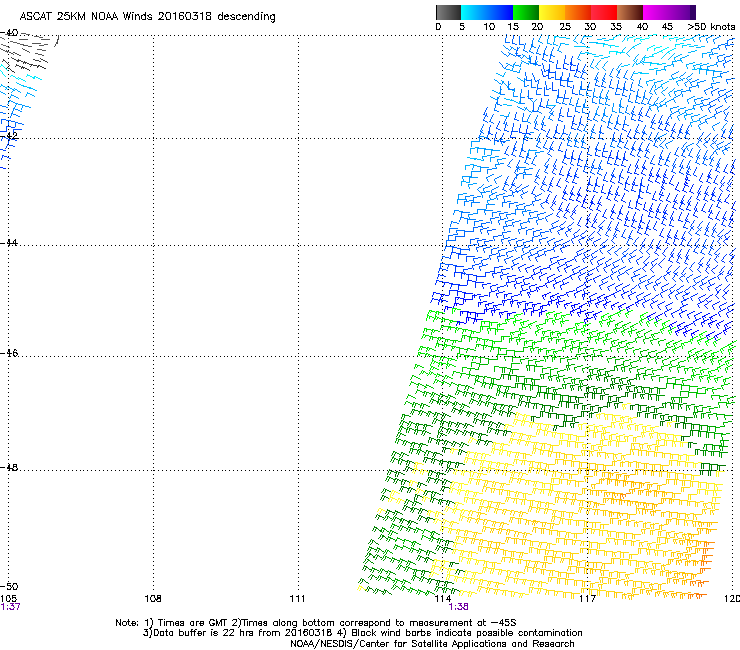Viewport: 740px width, 650px height.
Task: Click the 111 longitude axis label
Action: [297, 599]
